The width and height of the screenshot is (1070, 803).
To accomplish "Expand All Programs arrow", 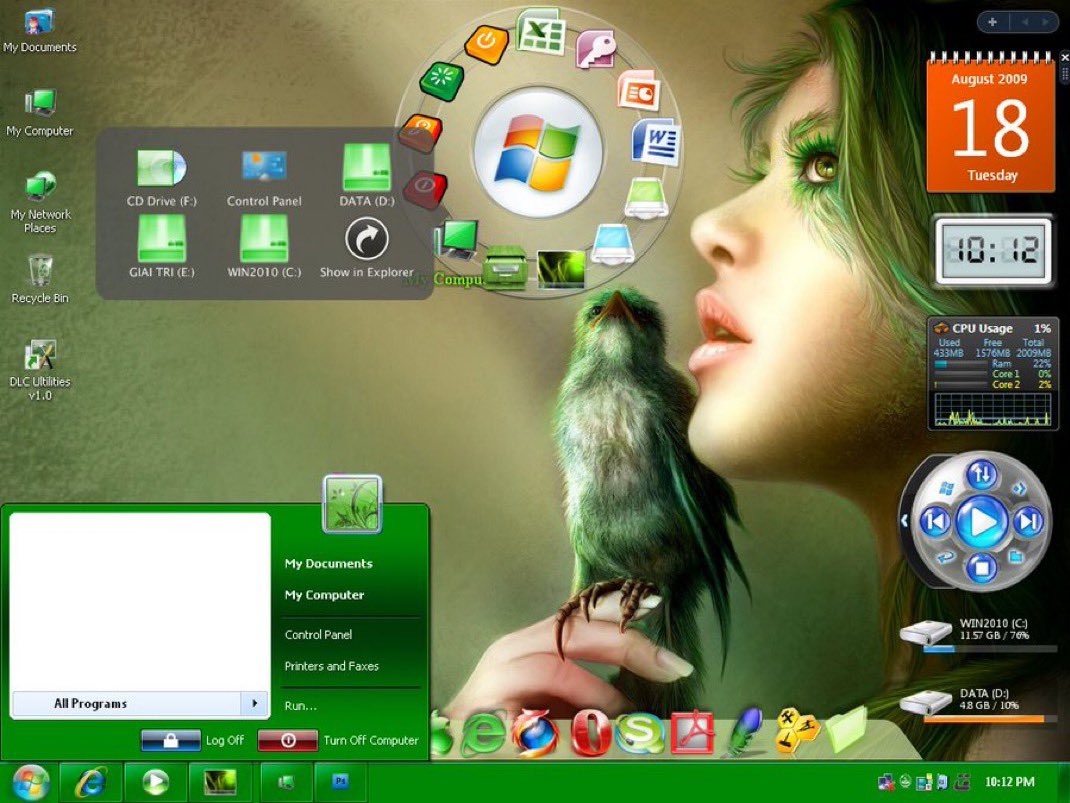I will click(x=255, y=703).
